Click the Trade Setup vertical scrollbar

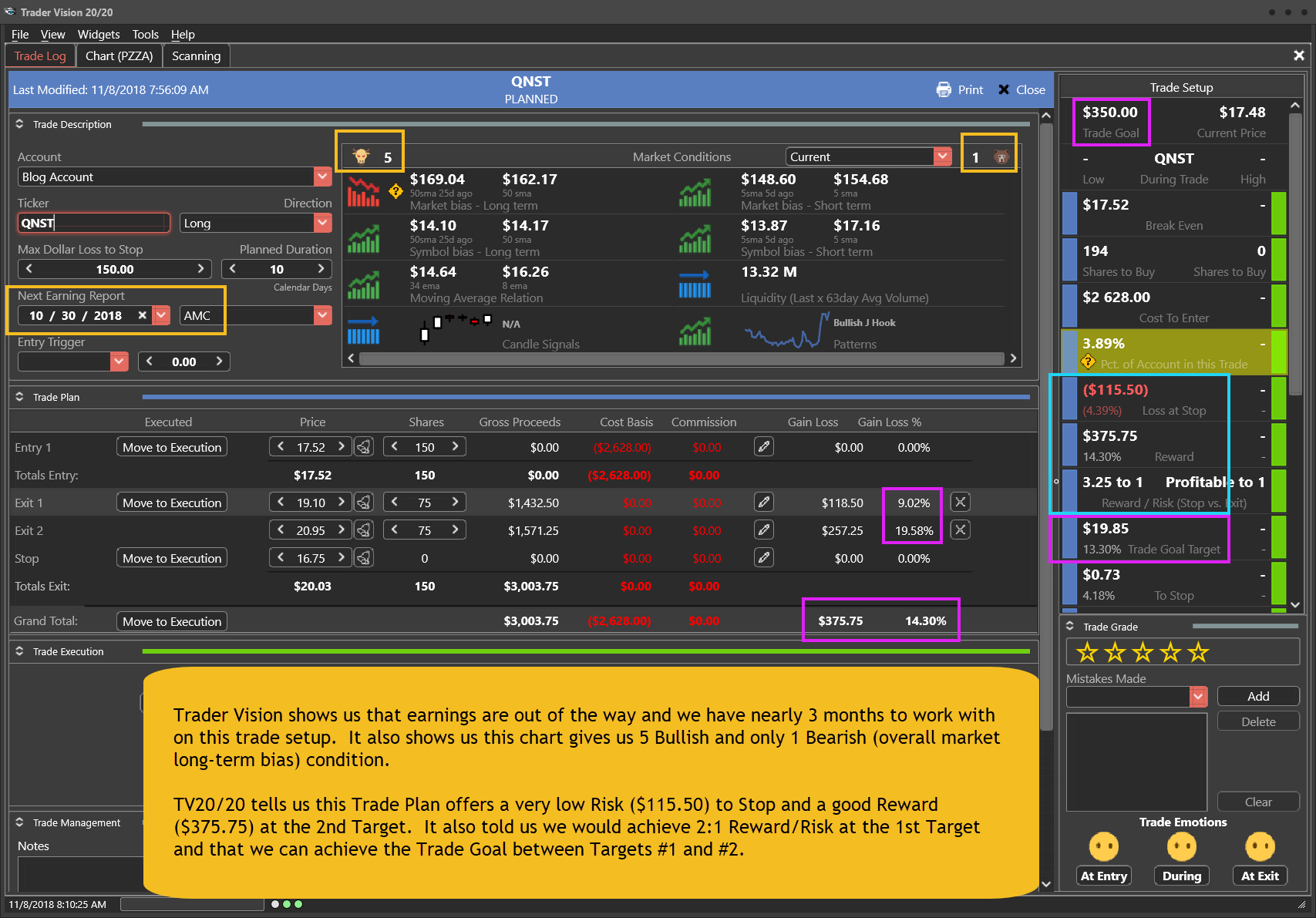pyautogui.click(x=1295, y=254)
